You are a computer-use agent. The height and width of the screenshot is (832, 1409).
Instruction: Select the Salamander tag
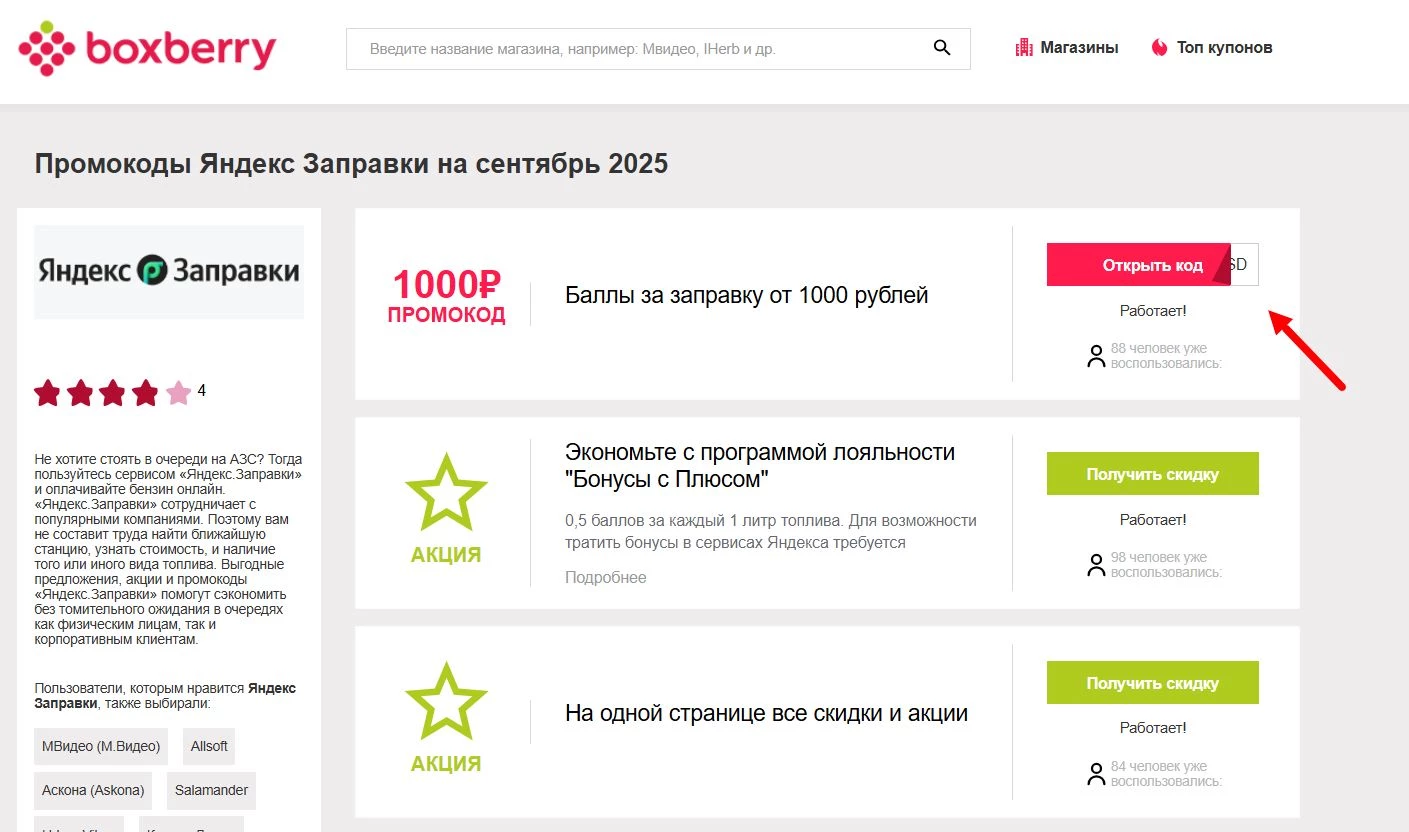[211, 790]
